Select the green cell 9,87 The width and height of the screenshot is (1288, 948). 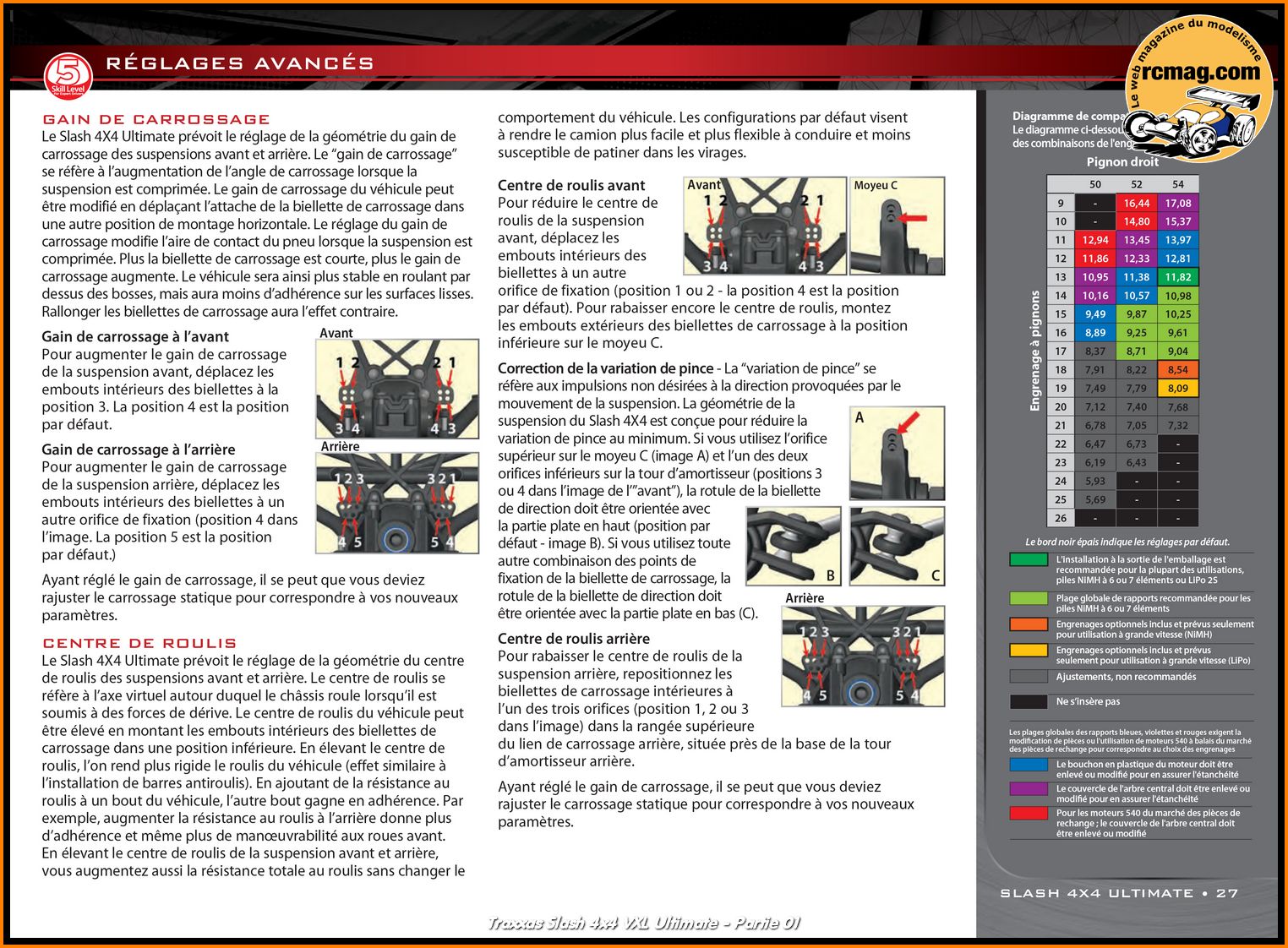click(1137, 314)
